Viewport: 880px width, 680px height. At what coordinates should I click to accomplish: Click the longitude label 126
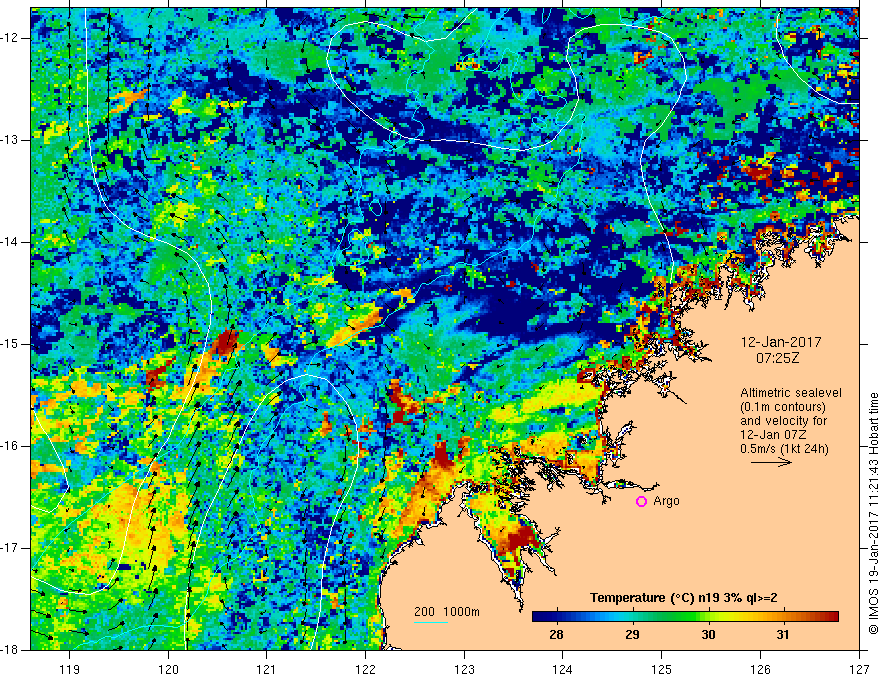click(x=760, y=669)
